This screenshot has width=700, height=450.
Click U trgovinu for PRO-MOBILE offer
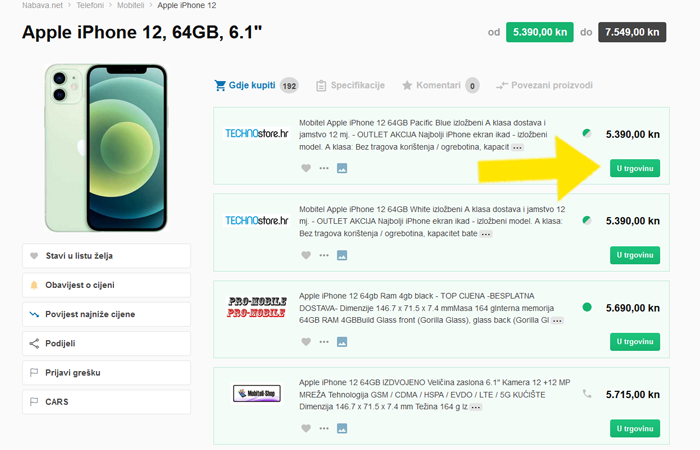(x=635, y=342)
